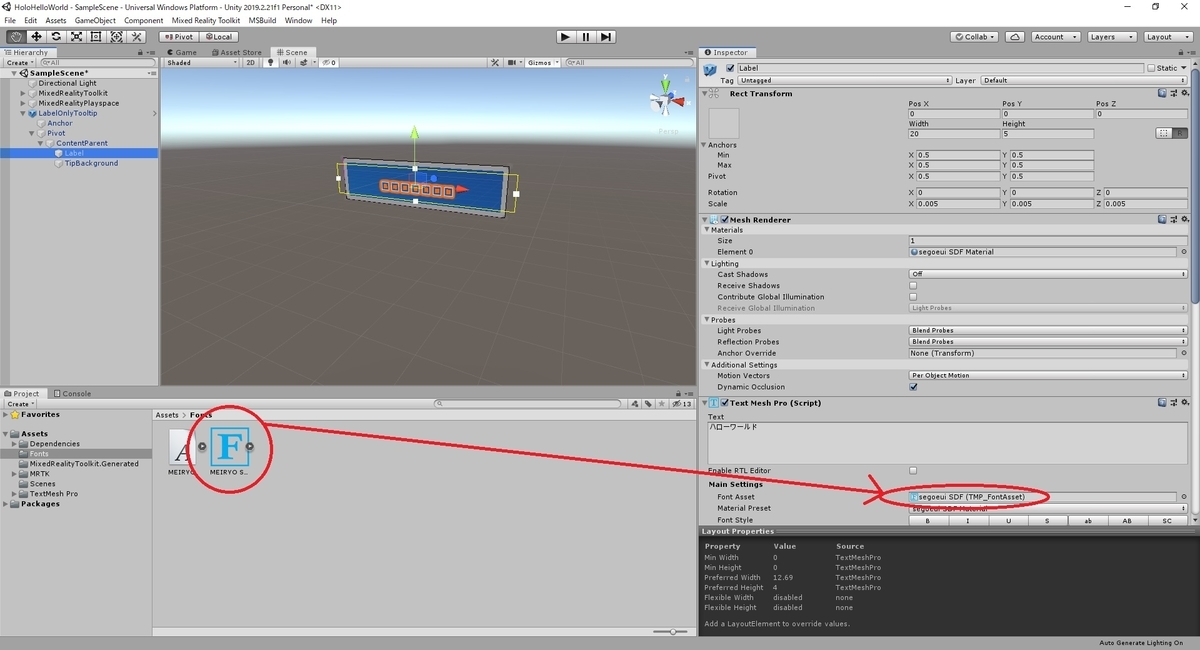1200x650 pixels.
Task: Open Rect Transform help reference icon
Action: pyautogui.click(x=1162, y=93)
